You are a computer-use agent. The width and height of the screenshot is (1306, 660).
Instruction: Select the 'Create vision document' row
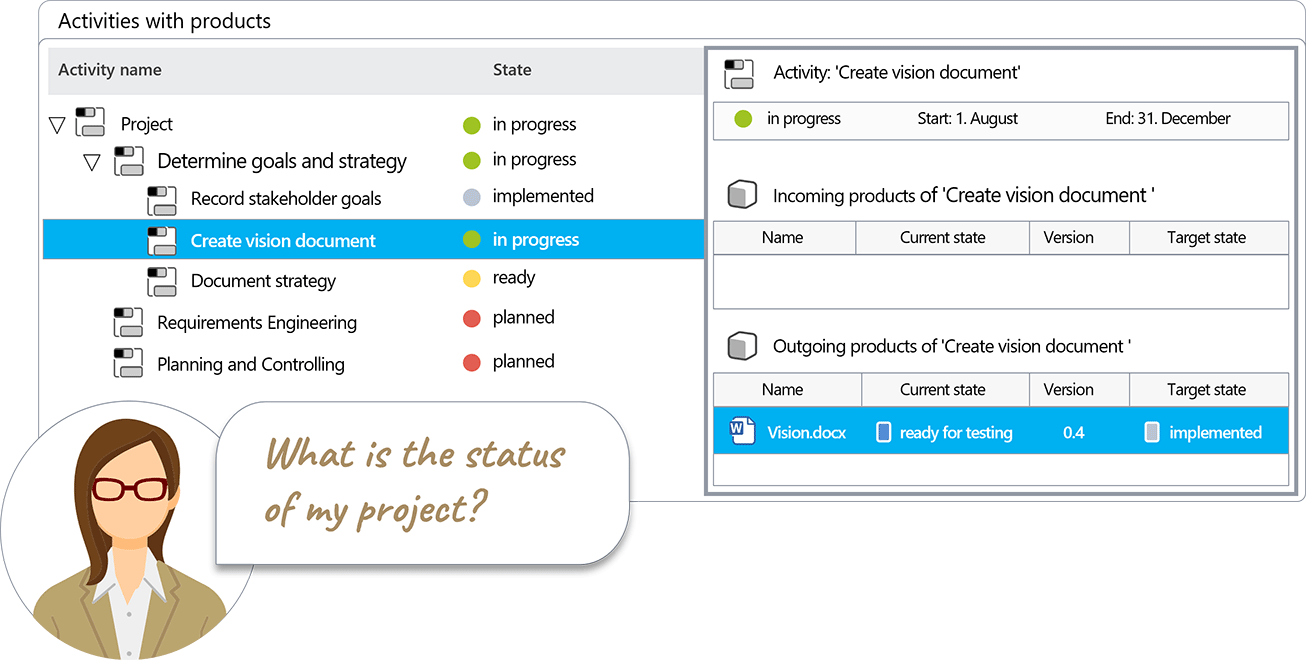(283, 240)
